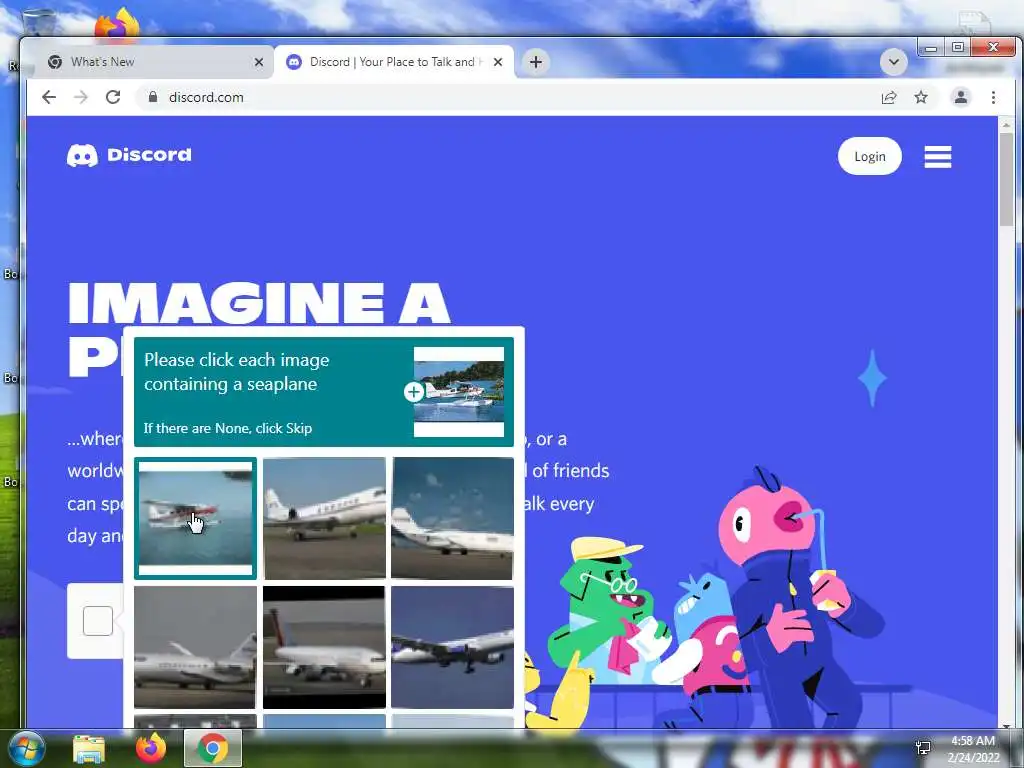Go back to the previous page
The width and height of the screenshot is (1024, 768).
click(49, 97)
